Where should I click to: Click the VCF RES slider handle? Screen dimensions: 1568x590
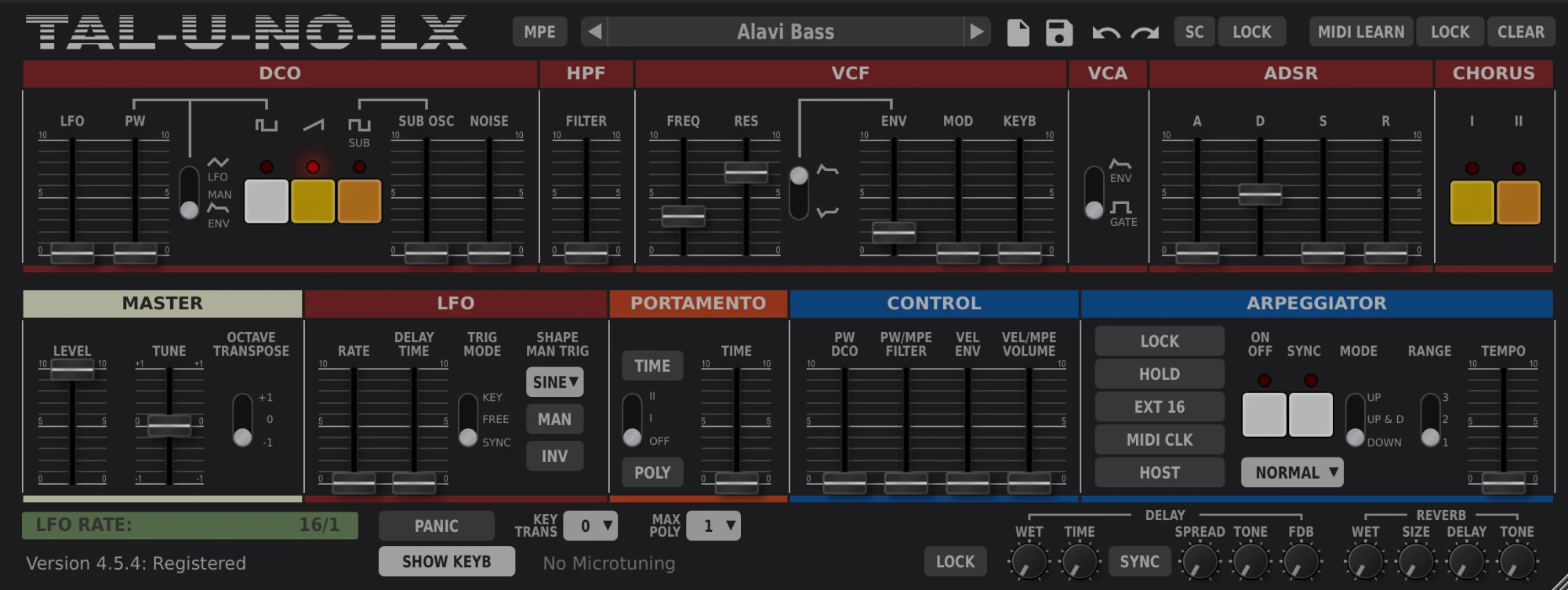746,172
